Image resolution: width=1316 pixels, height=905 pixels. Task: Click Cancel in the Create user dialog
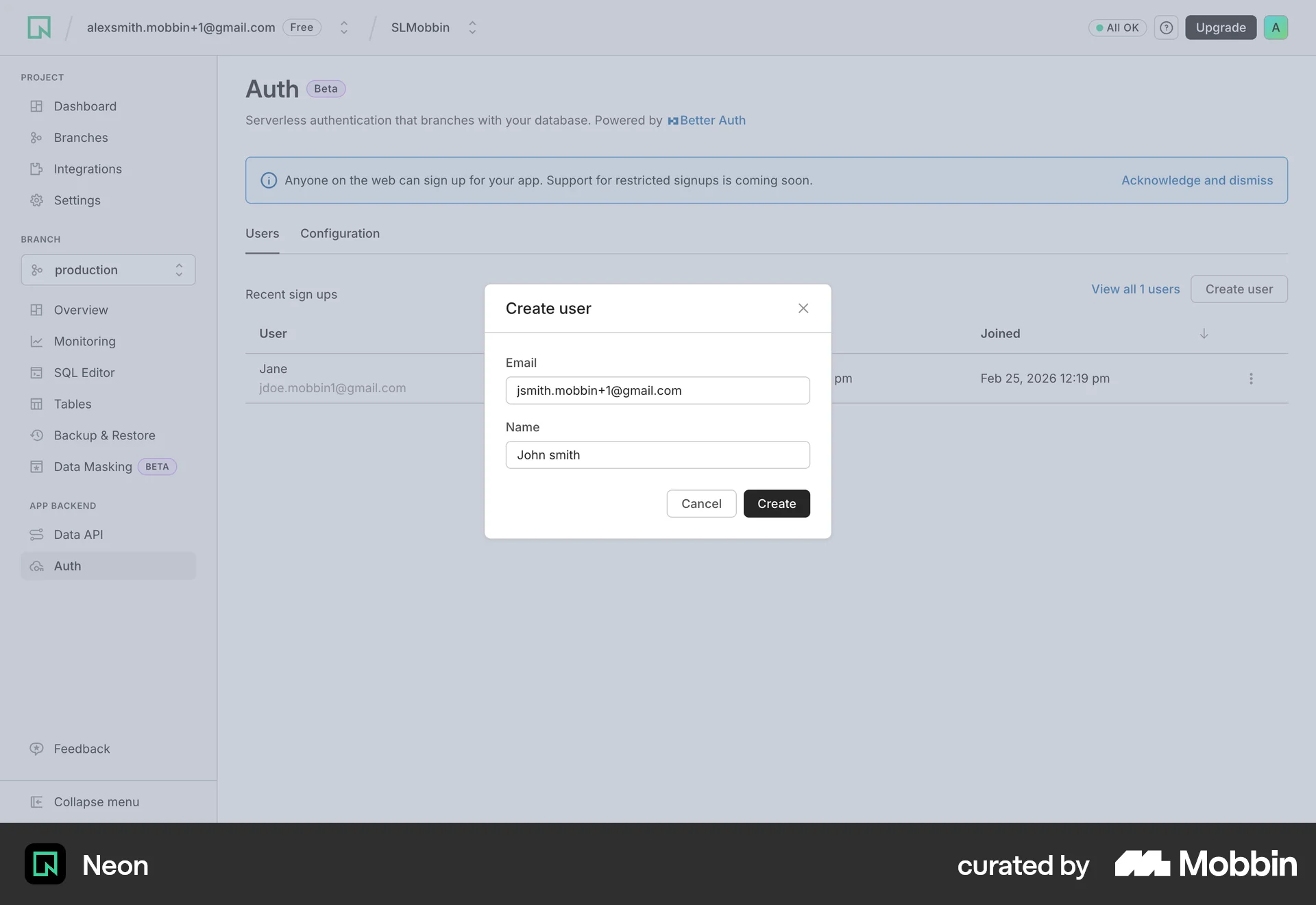point(701,504)
